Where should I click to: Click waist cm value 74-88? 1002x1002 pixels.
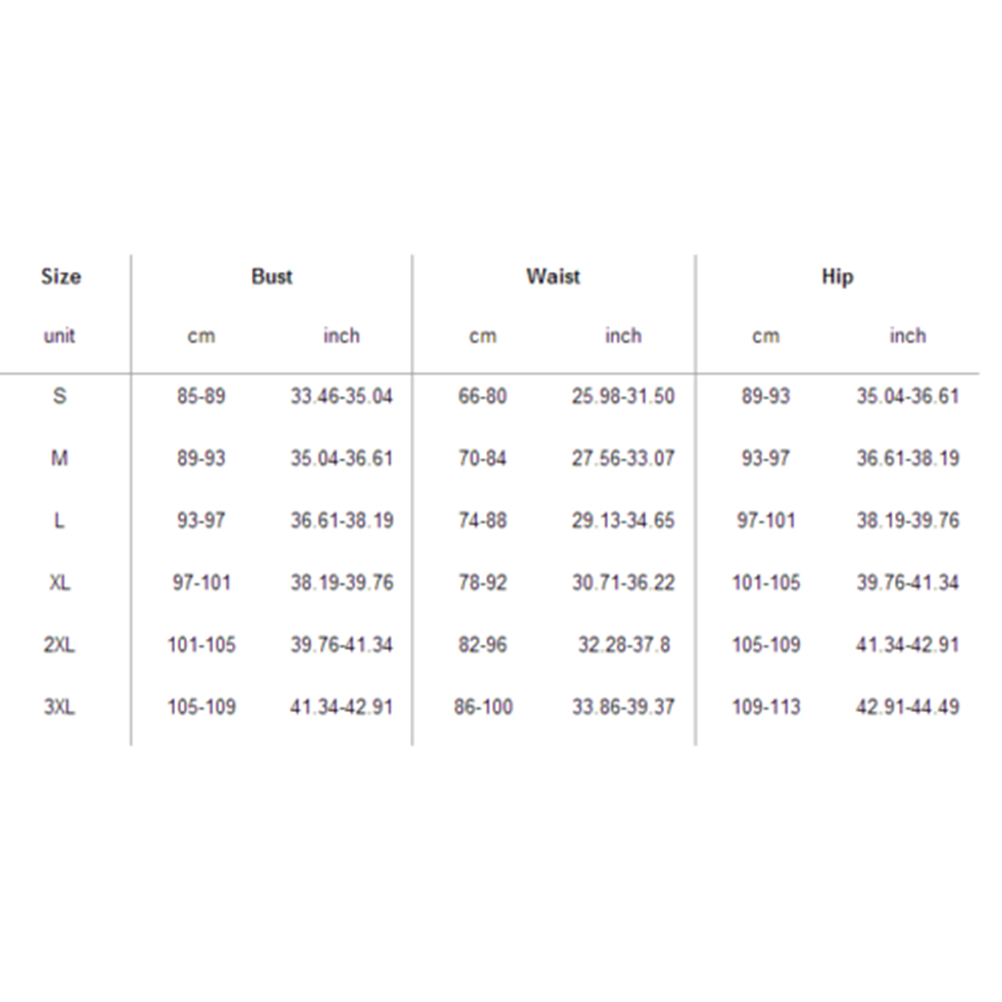tap(483, 520)
